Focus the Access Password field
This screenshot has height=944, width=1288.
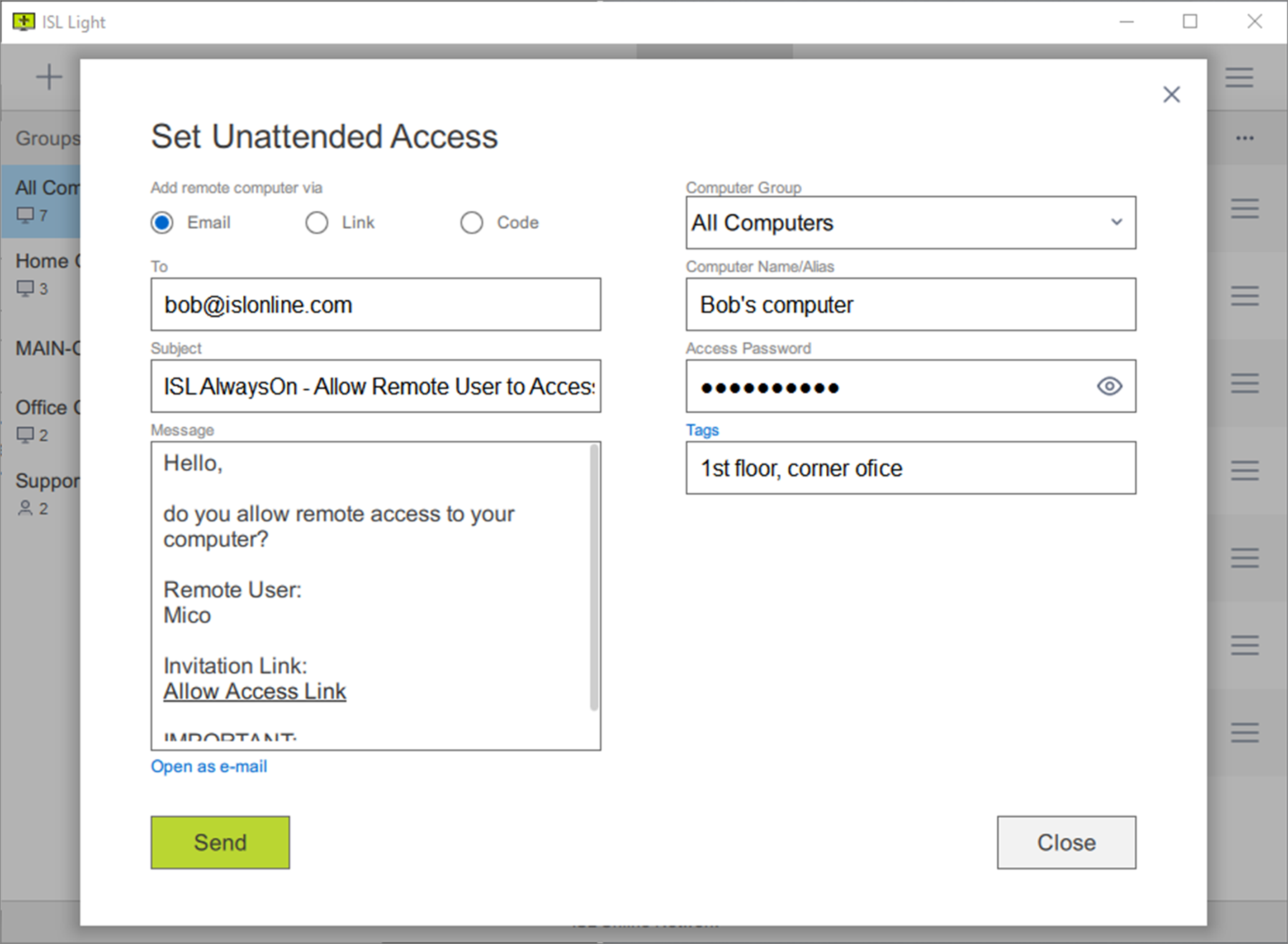(x=911, y=387)
